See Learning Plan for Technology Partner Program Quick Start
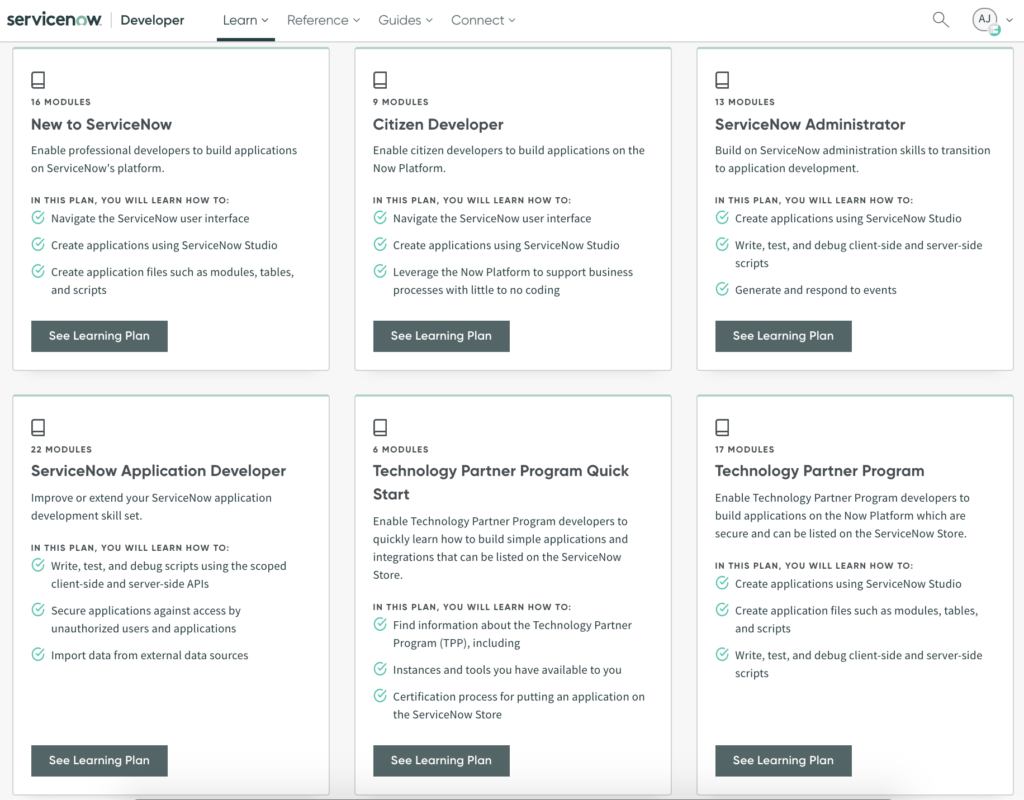Image resolution: width=1024 pixels, height=800 pixels. coord(441,760)
